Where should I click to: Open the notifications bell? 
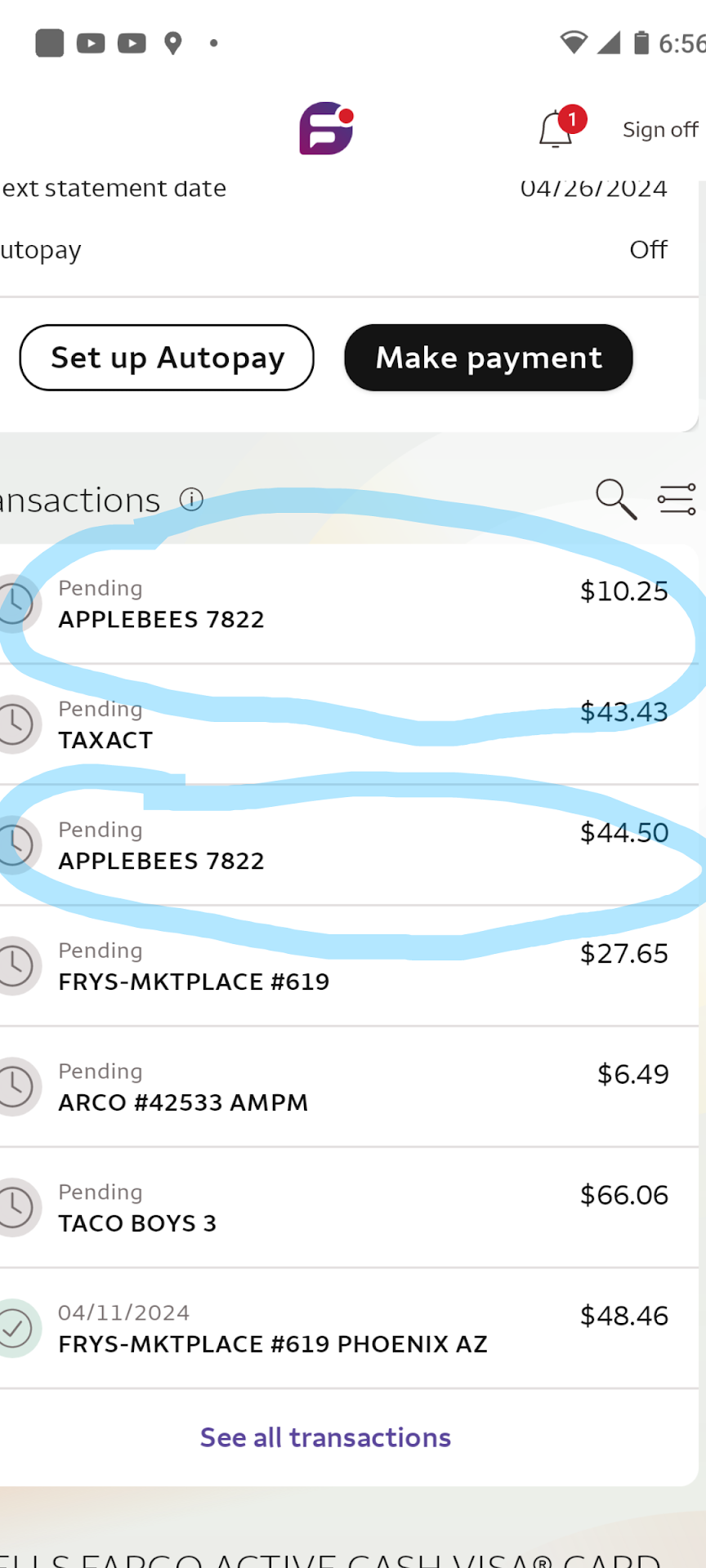[556, 129]
